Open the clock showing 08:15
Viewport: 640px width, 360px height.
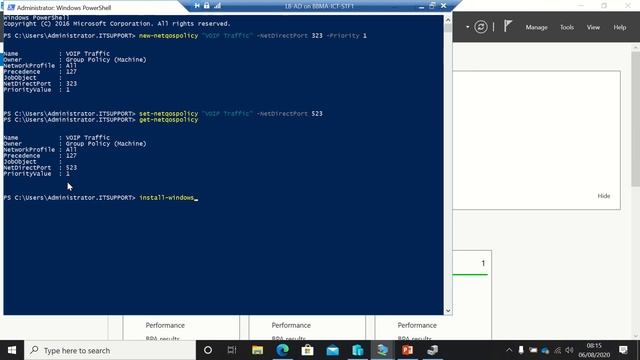594,350
